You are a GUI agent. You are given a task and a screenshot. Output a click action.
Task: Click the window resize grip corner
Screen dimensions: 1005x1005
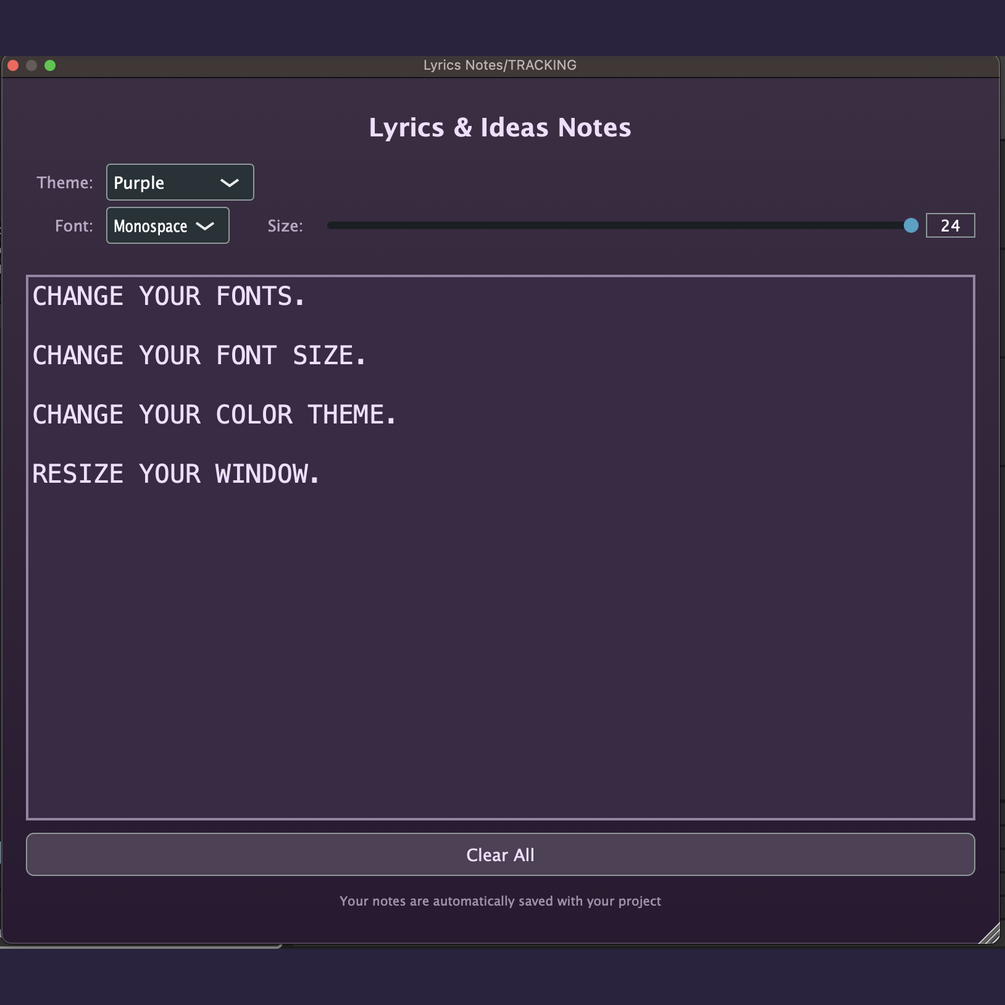pyautogui.click(x=990, y=933)
